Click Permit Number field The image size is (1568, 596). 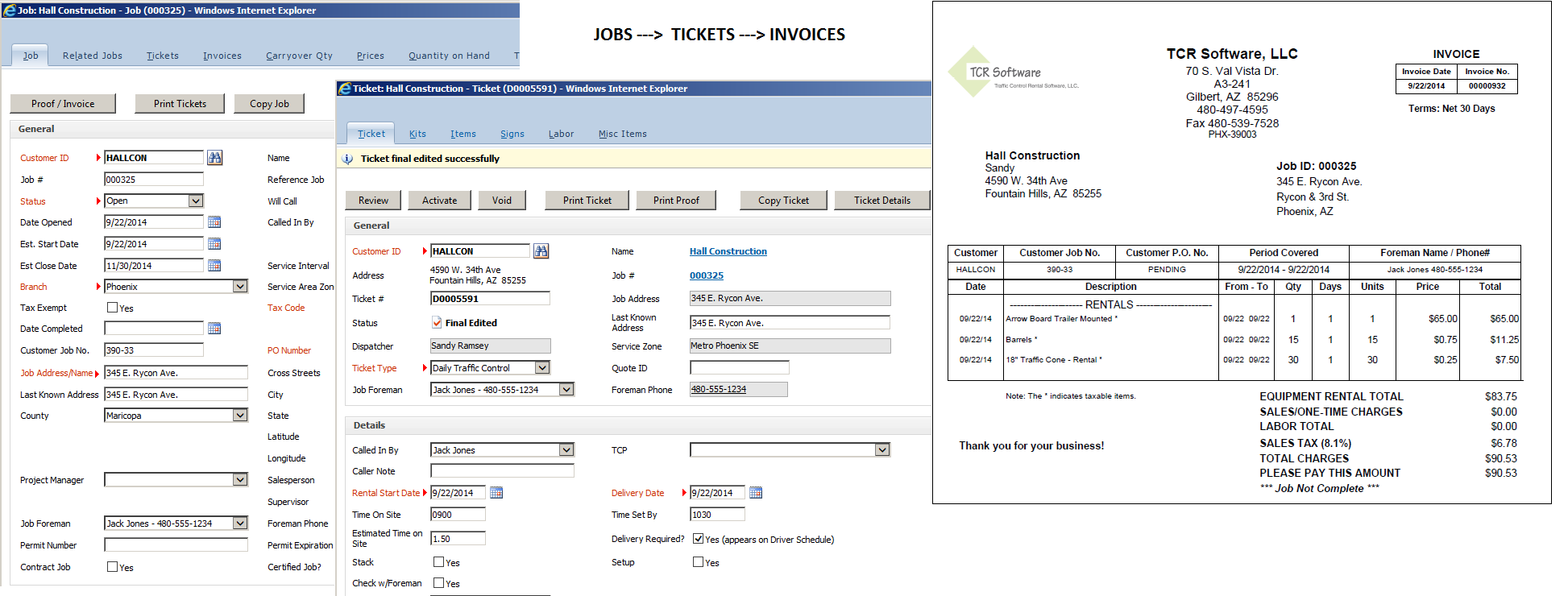[176, 544]
